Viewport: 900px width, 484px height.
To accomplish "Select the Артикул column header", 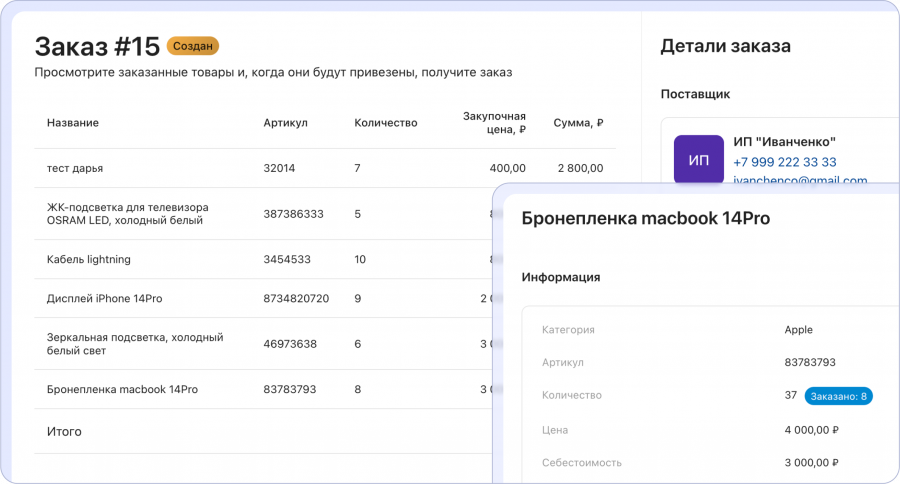I will pos(285,123).
